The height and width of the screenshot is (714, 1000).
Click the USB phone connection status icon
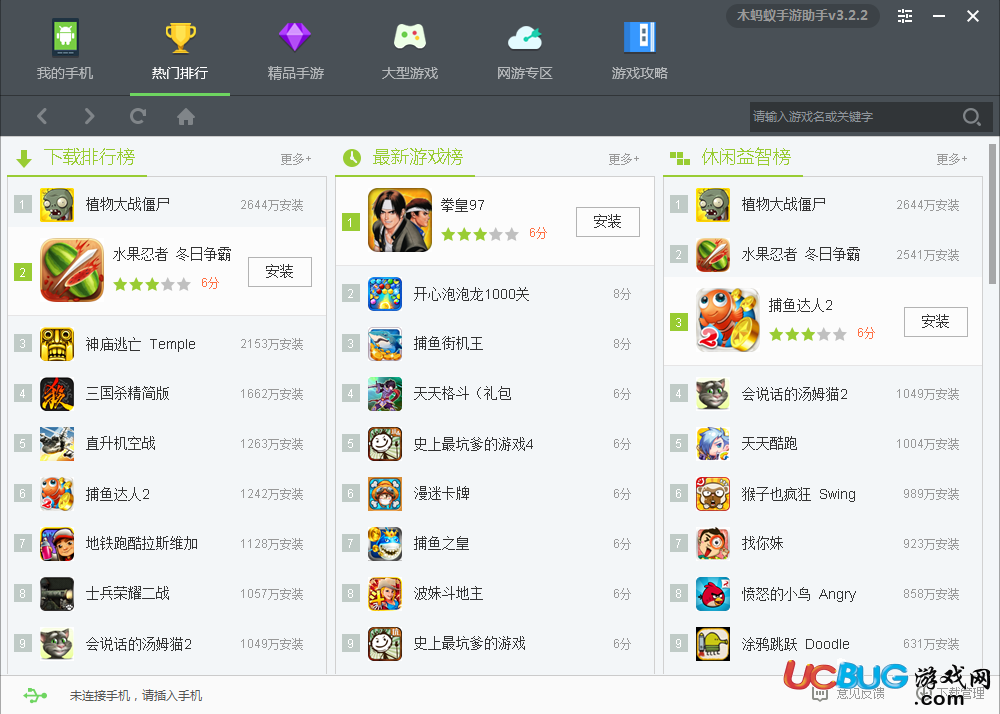(34, 695)
